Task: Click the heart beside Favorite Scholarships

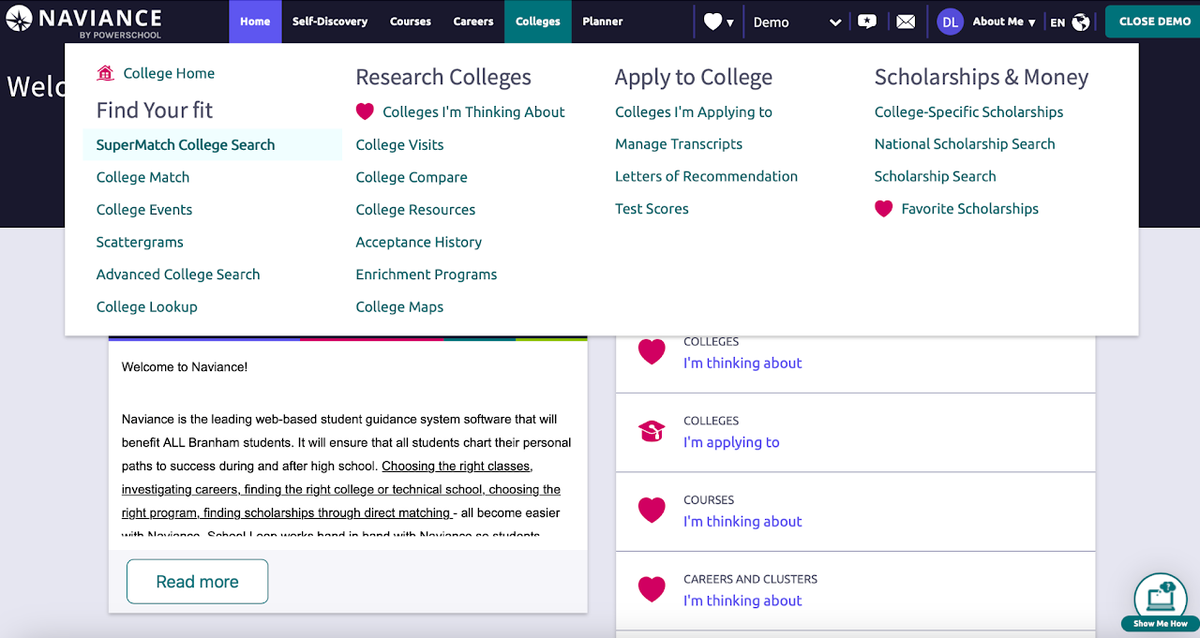Action: coord(883,208)
